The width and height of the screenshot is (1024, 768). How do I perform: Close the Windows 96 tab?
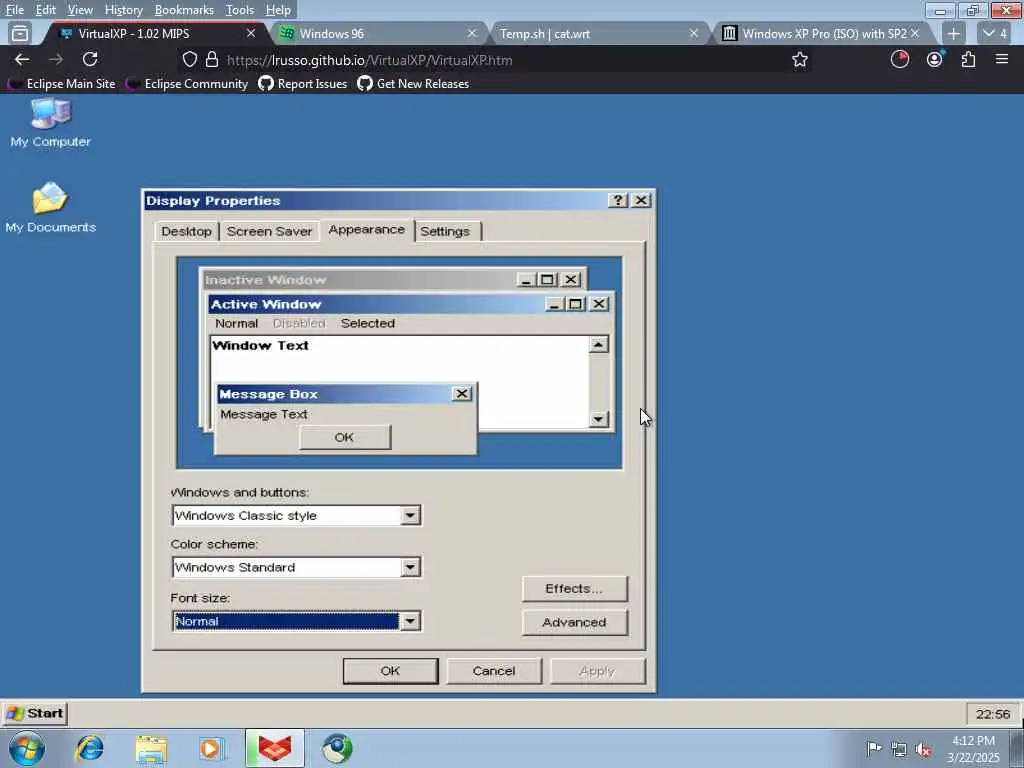[x=472, y=33]
